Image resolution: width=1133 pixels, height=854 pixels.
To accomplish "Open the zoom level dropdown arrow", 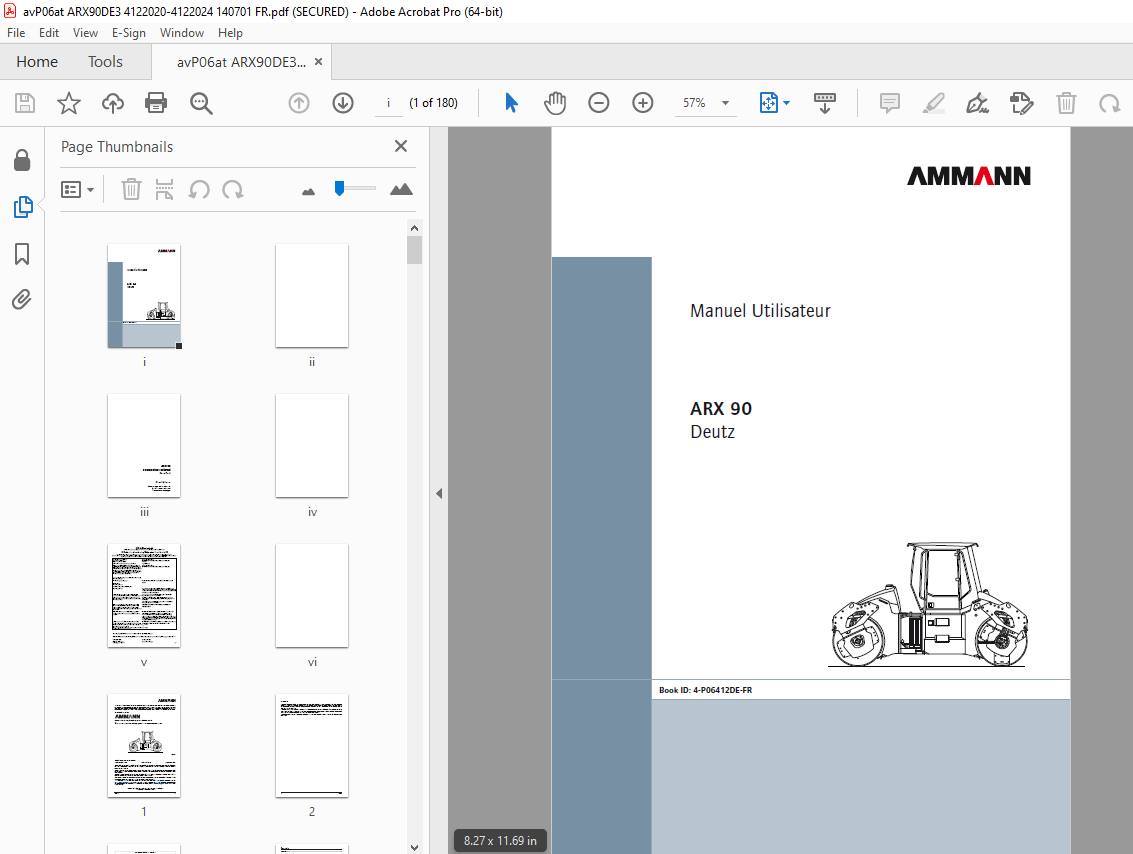I will pos(725,103).
